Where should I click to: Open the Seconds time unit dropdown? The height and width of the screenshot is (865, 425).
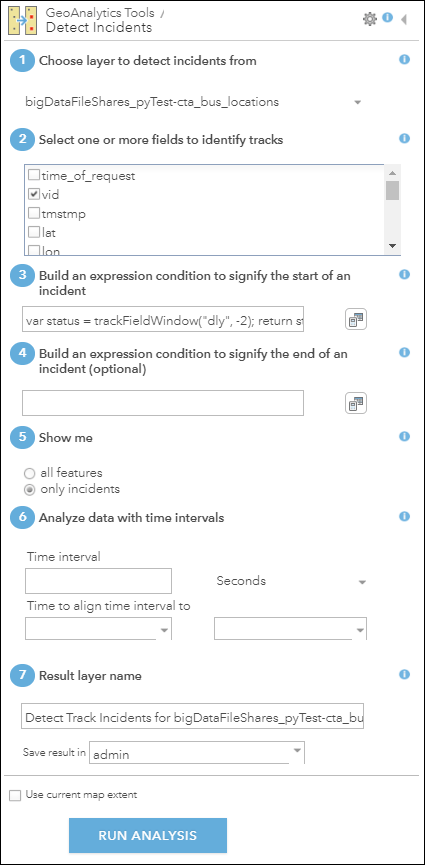(290, 581)
